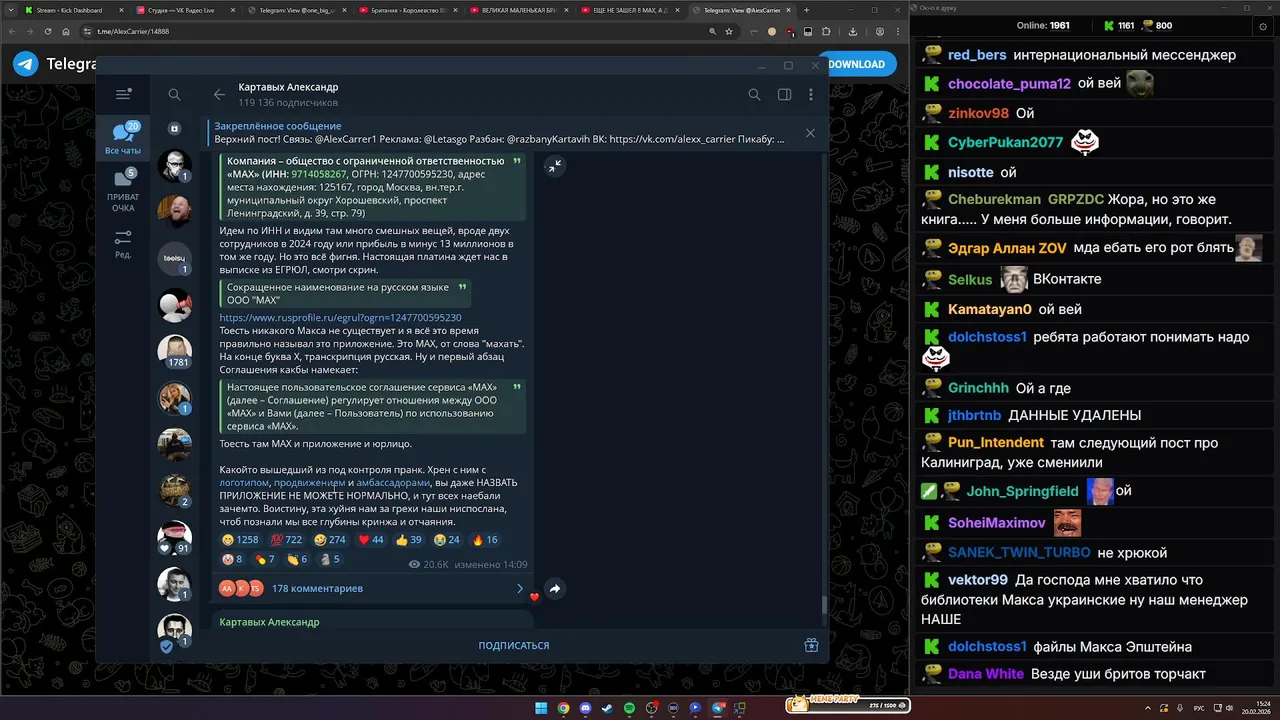Click the INN number 9714058267
Viewport: 1280px width, 720px height.
319,174
